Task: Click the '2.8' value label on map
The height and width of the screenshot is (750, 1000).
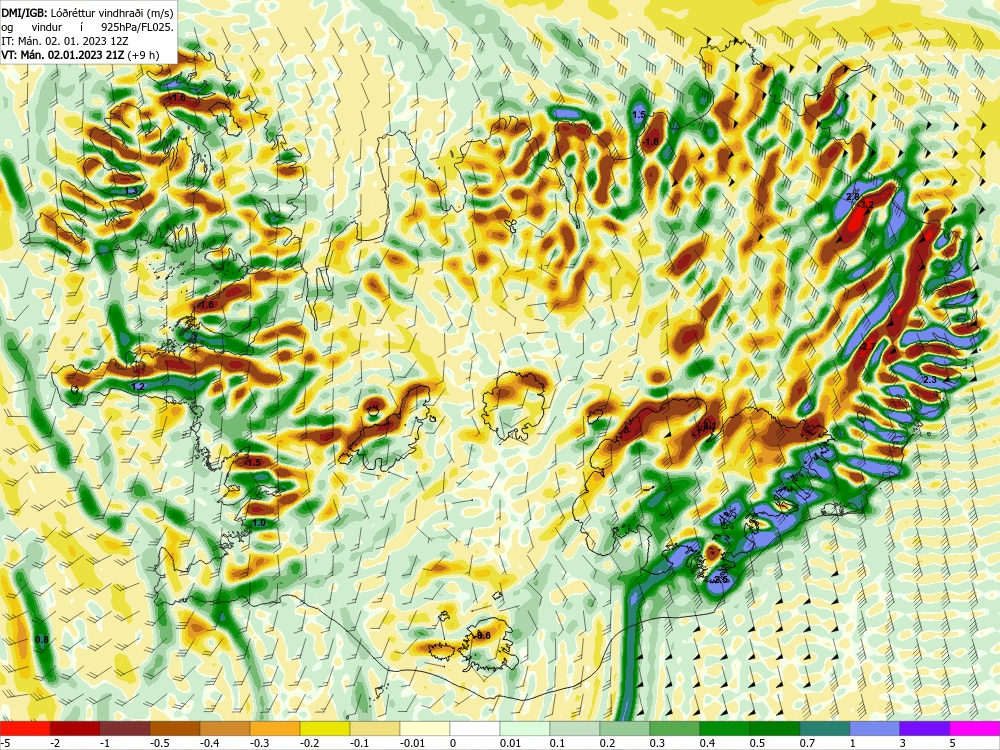Action: coord(853,197)
